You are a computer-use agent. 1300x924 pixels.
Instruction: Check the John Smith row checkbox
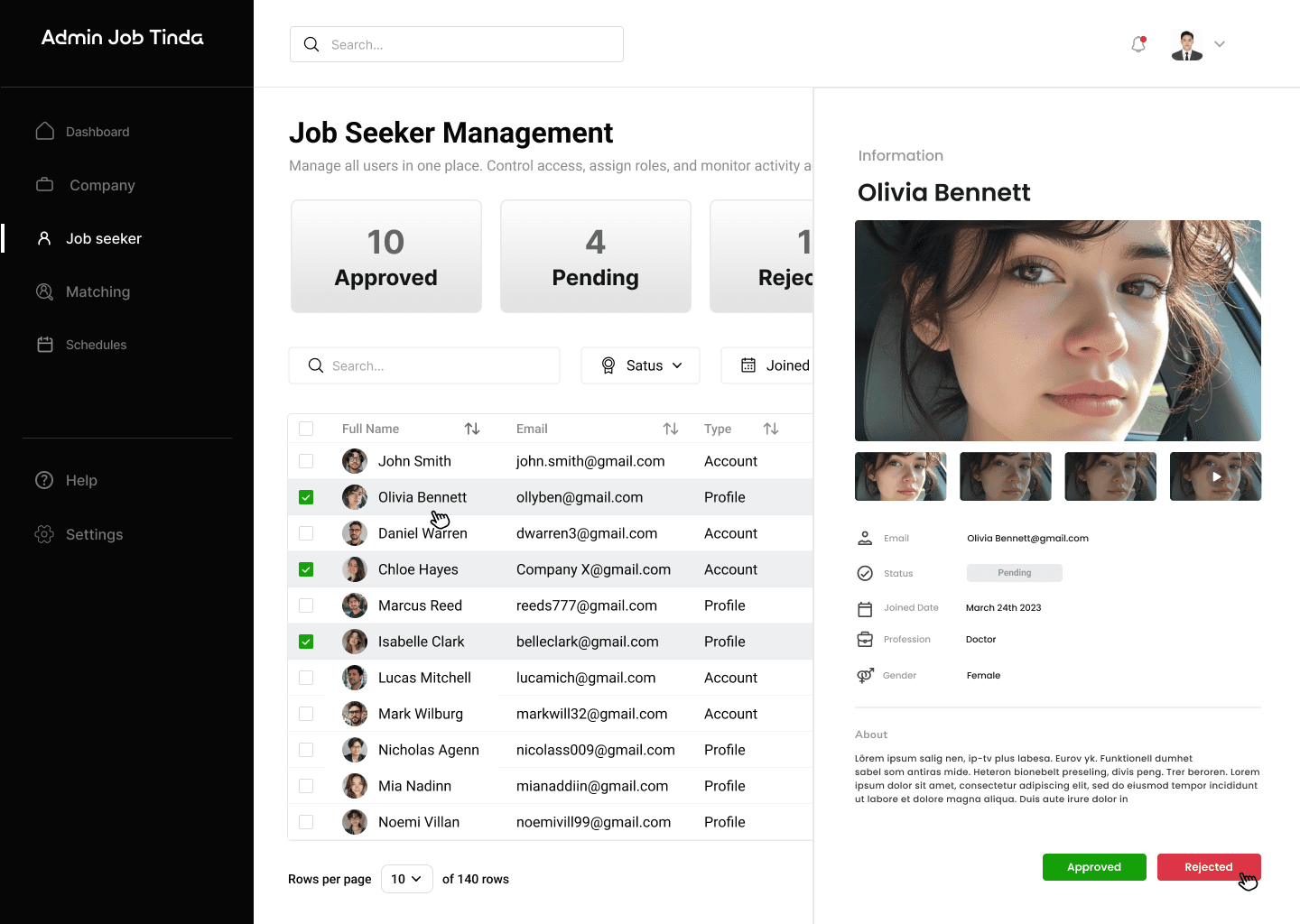point(306,461)
